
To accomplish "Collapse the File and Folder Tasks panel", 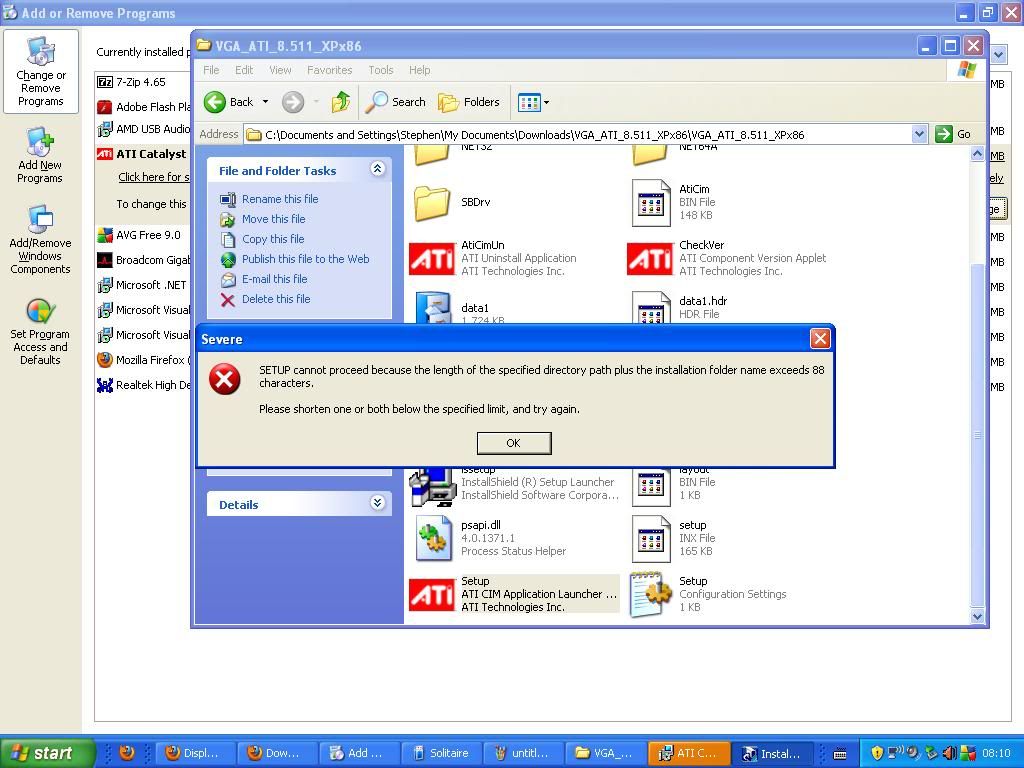I will pyautogui.click(x=377, y=169).
